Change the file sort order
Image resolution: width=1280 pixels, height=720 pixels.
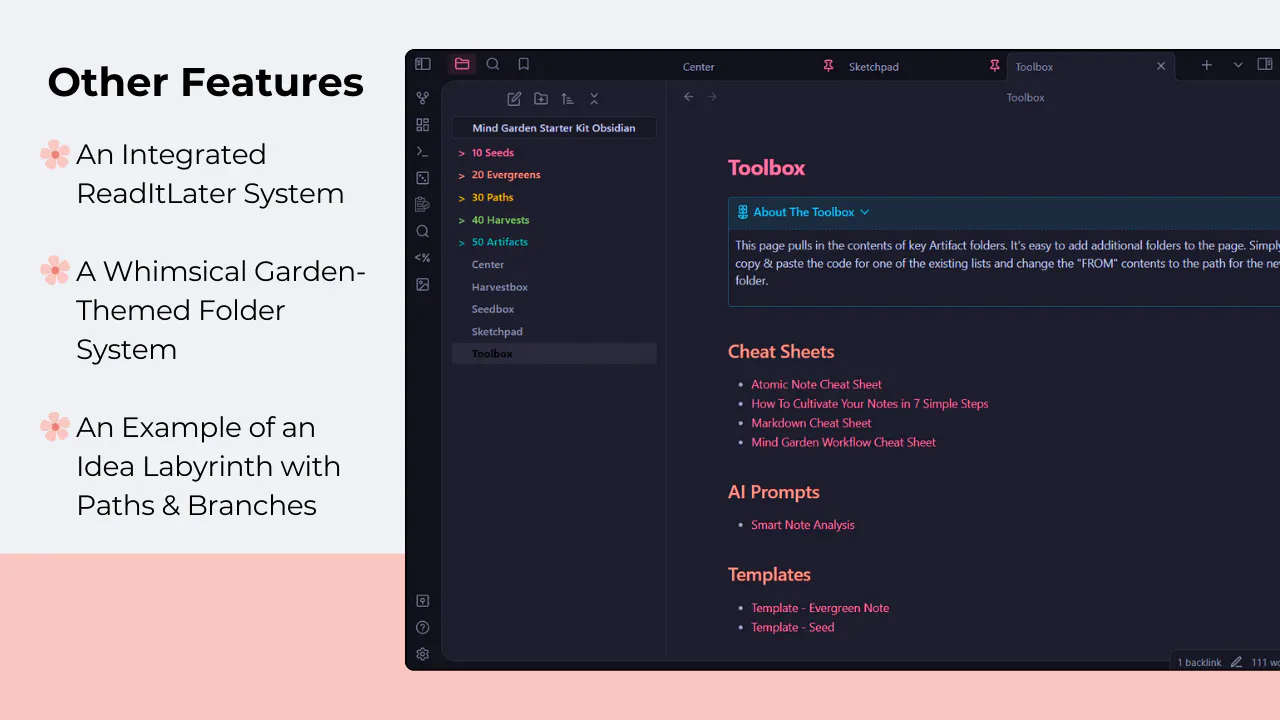567,98
